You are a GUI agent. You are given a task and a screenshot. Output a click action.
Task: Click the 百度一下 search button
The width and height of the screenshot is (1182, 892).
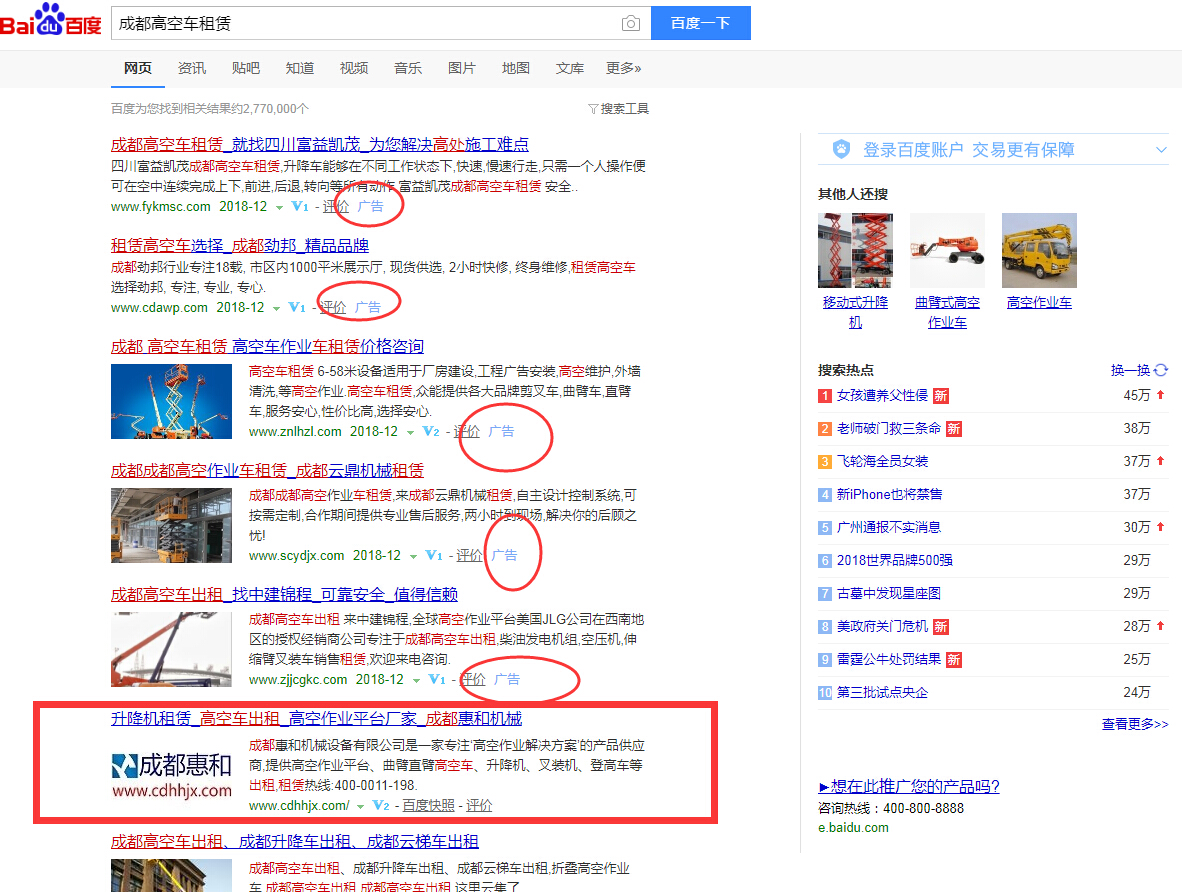click(x=701, y=23)
